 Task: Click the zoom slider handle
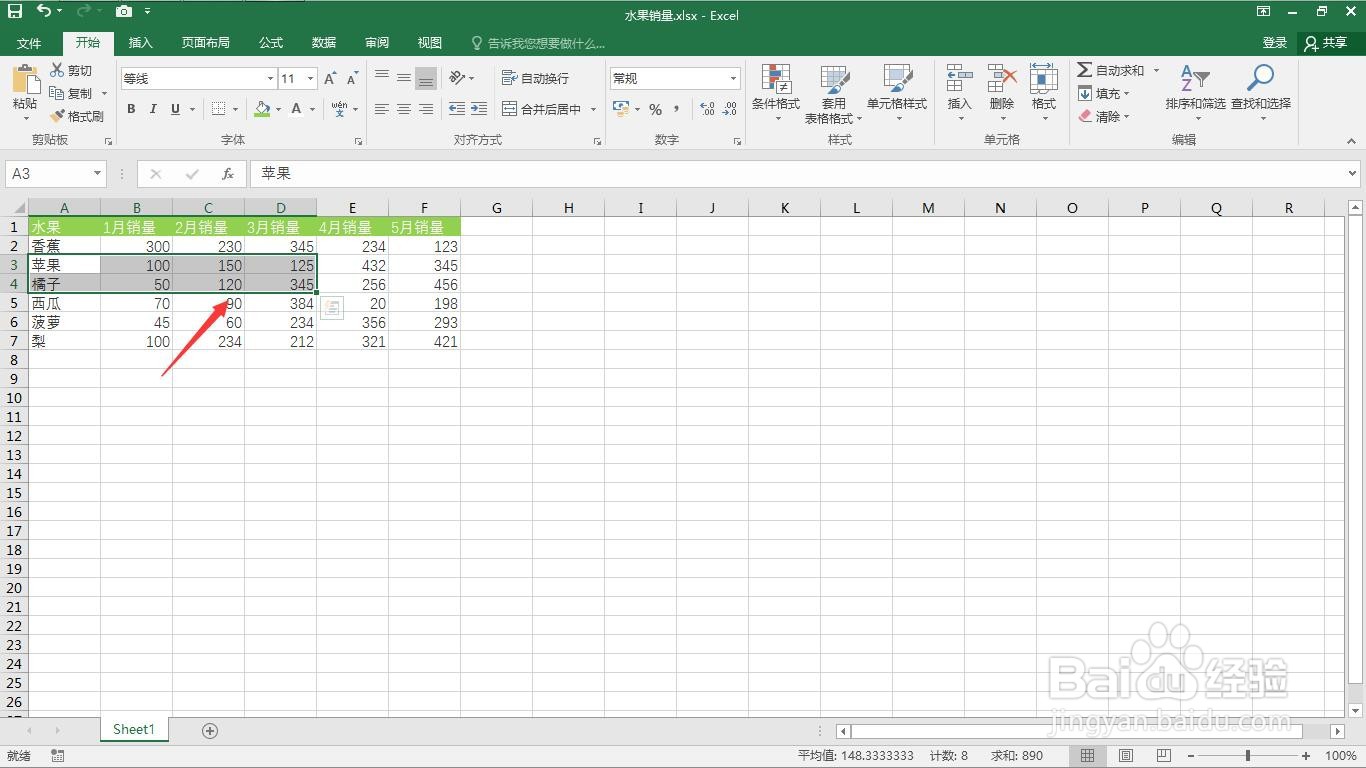[1248, 756]
